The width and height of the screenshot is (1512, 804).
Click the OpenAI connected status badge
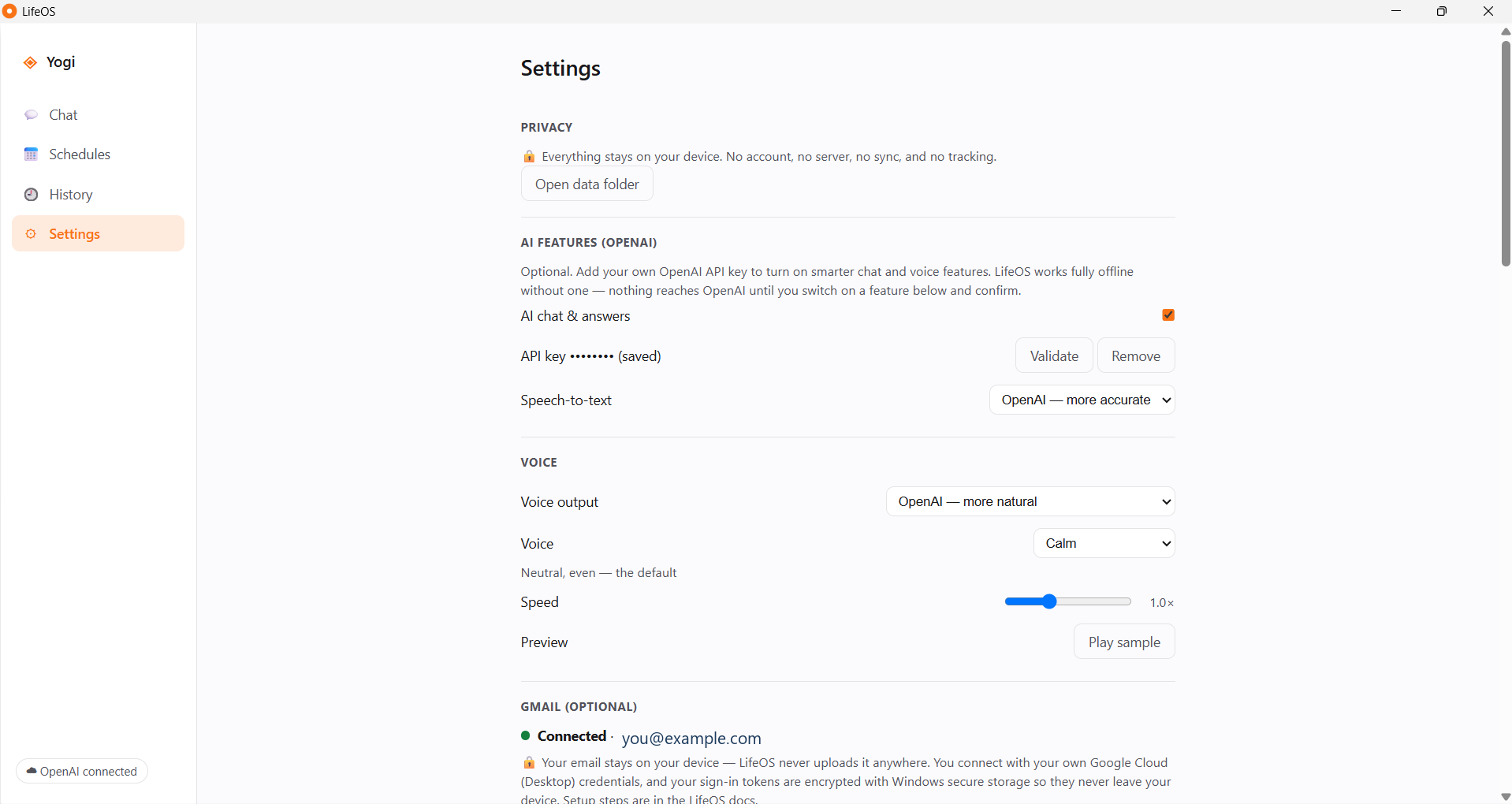(82, 771)
